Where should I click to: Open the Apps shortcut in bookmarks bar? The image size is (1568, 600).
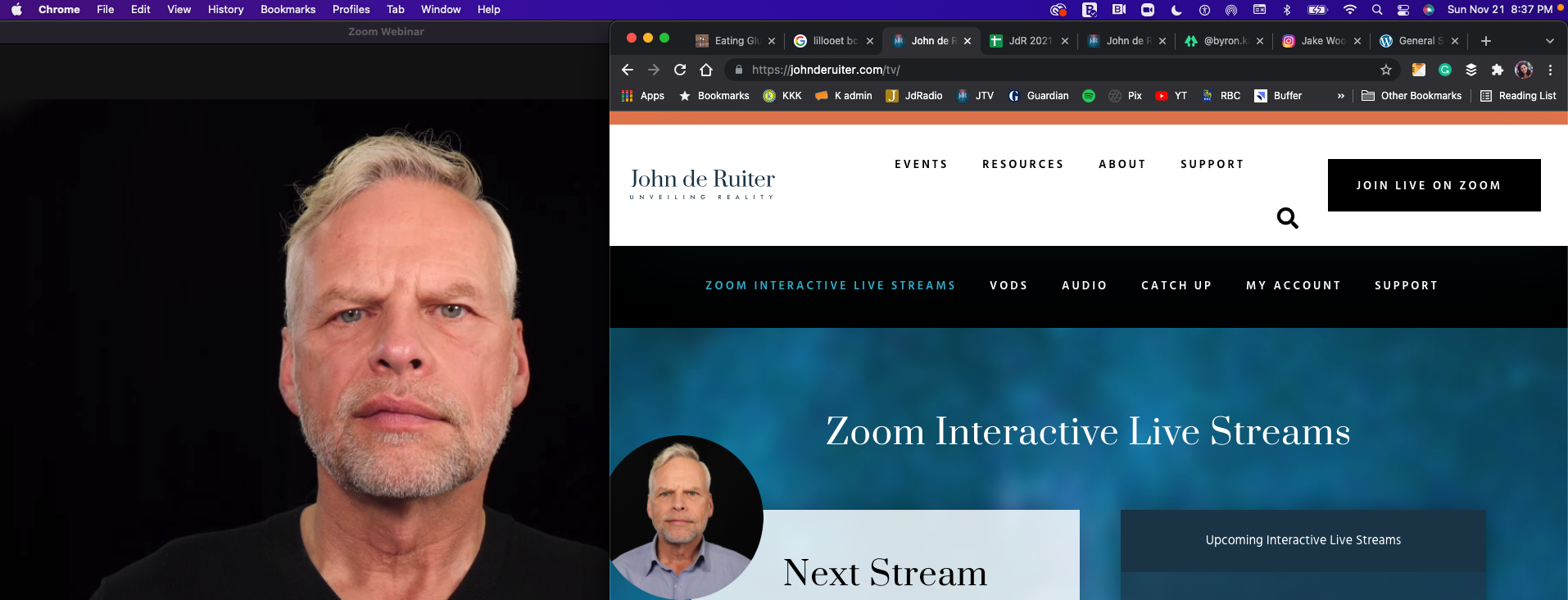point(643,96)
